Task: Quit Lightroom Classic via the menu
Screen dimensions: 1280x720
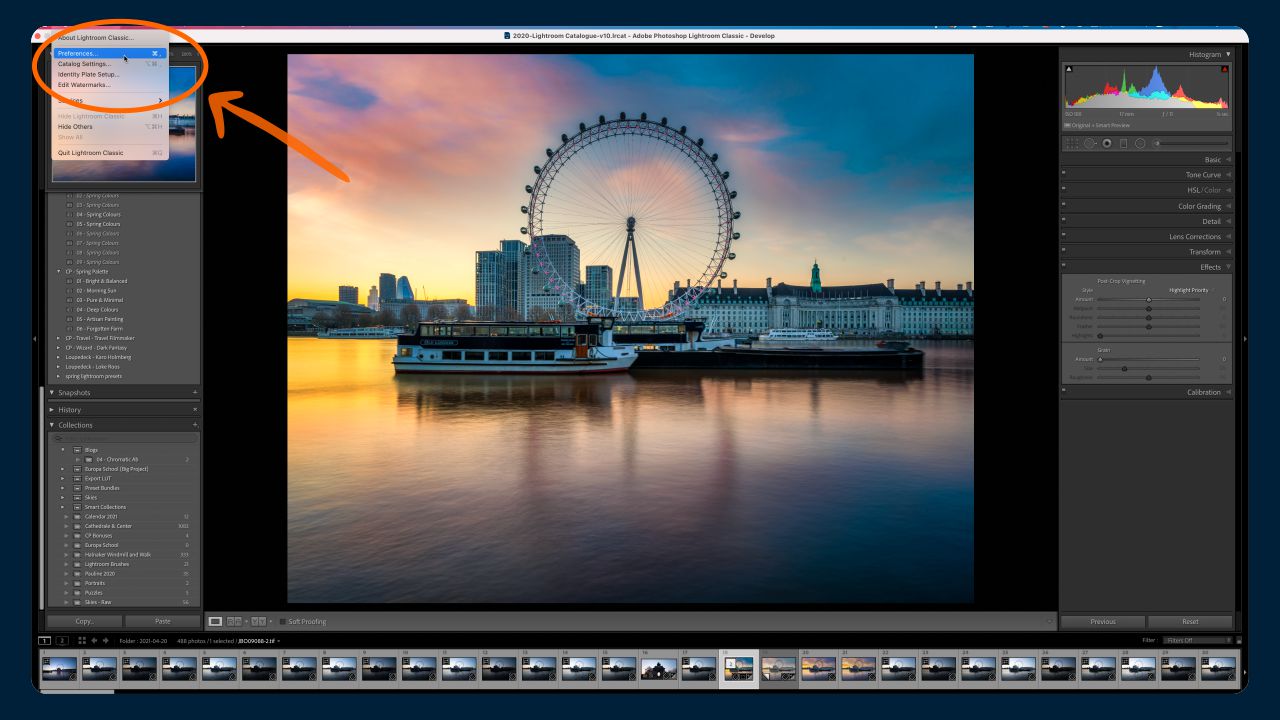Action: coord(109,153)
